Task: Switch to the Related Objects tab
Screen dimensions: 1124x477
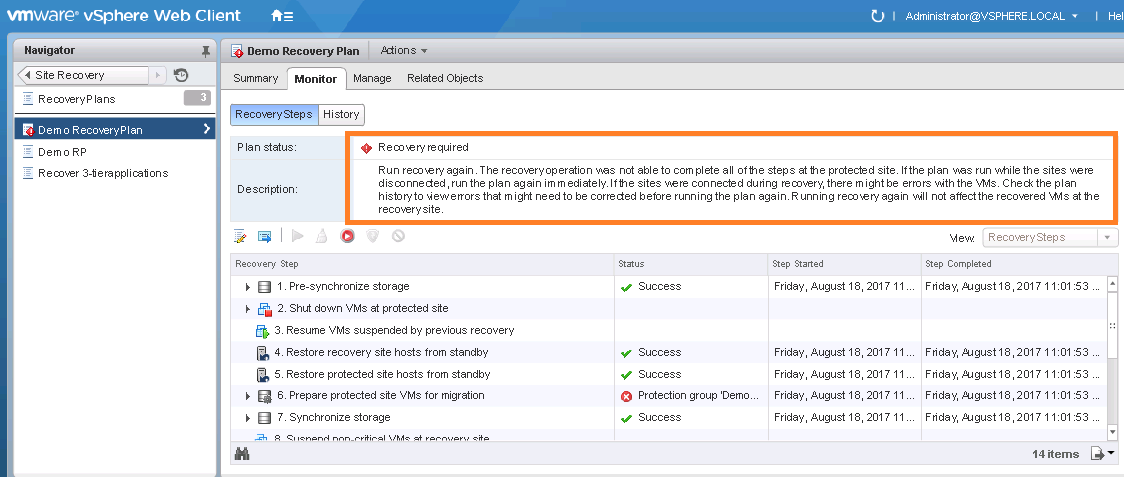Action: (x=445, y=78)
